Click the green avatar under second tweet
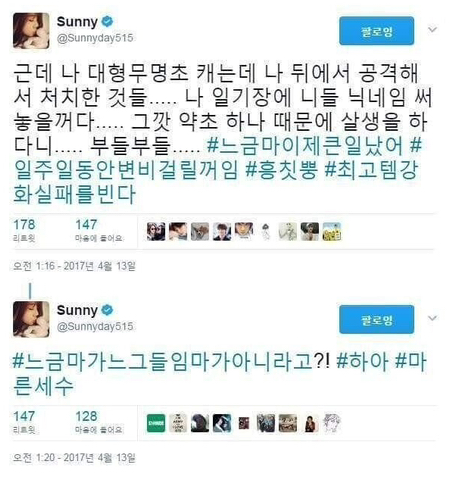This screenshot has height=482, width=460. (x=156, y=423)
